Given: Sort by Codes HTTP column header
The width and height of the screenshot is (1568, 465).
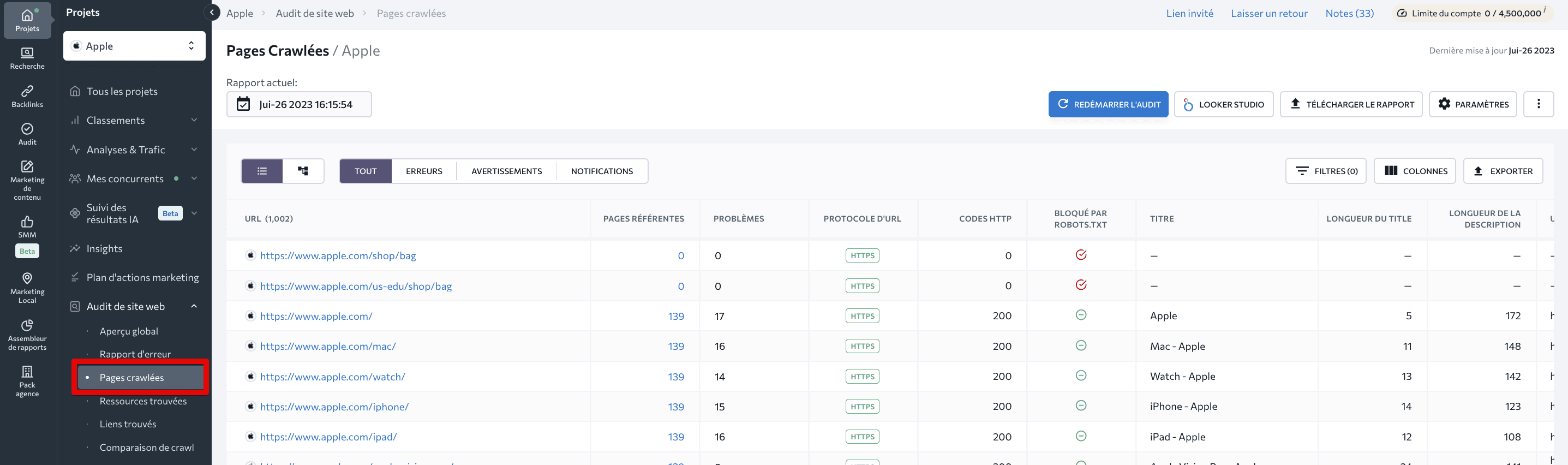Looking at the screenshot, I should click(985, 218).
